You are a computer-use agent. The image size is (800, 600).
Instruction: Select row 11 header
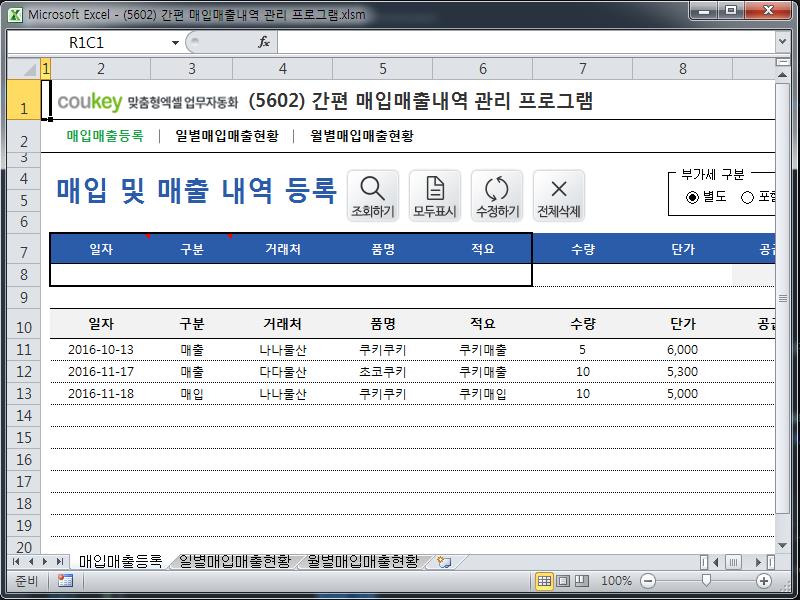[x=24, y=350]
